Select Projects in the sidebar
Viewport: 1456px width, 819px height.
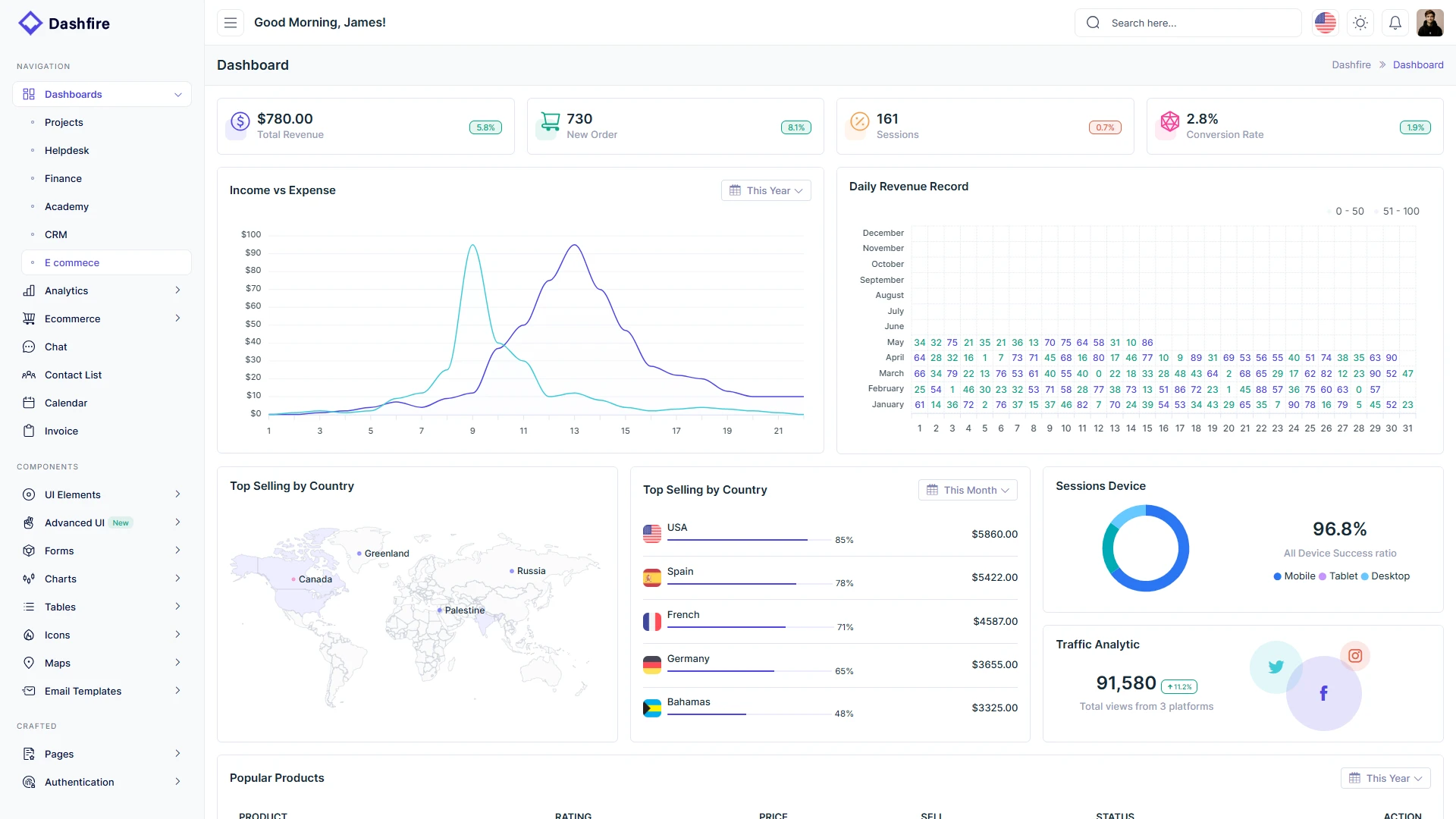tap(64, 122)
